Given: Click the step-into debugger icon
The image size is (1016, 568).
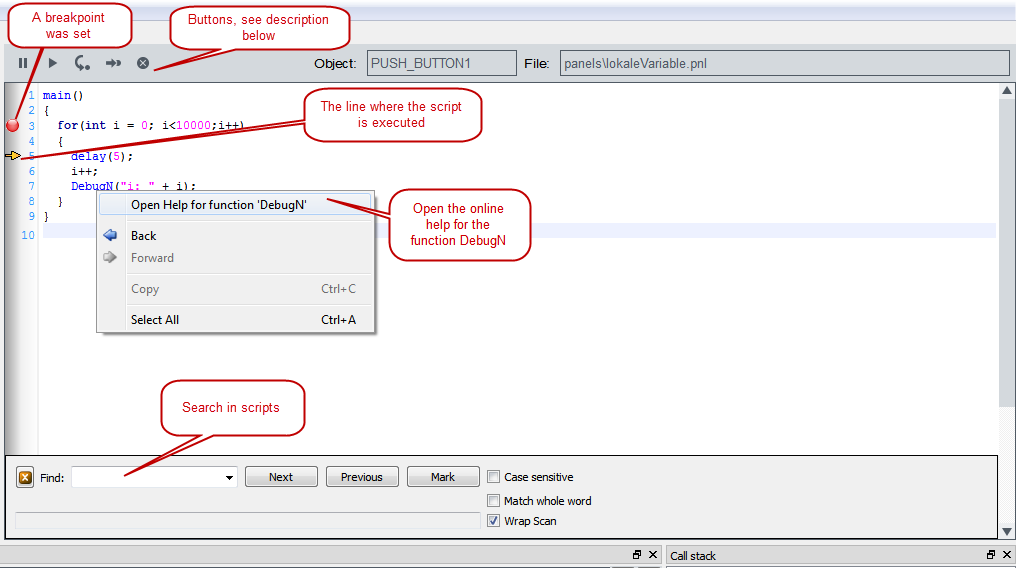Looking at the screenshot, I should coord(82,63).
